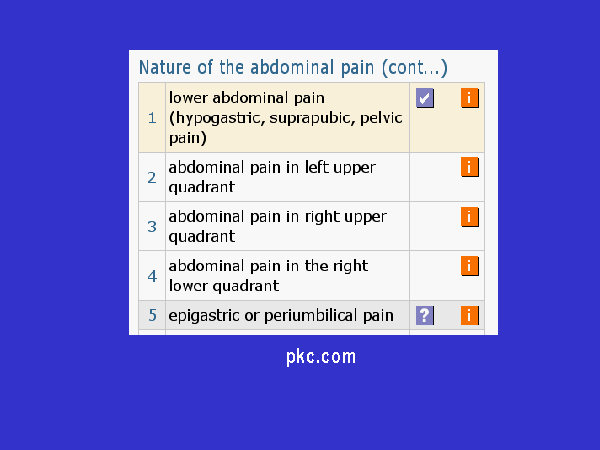Viewport: 600px width, 450px height.
Task: Select row number 4
Action: click(152, 276)
